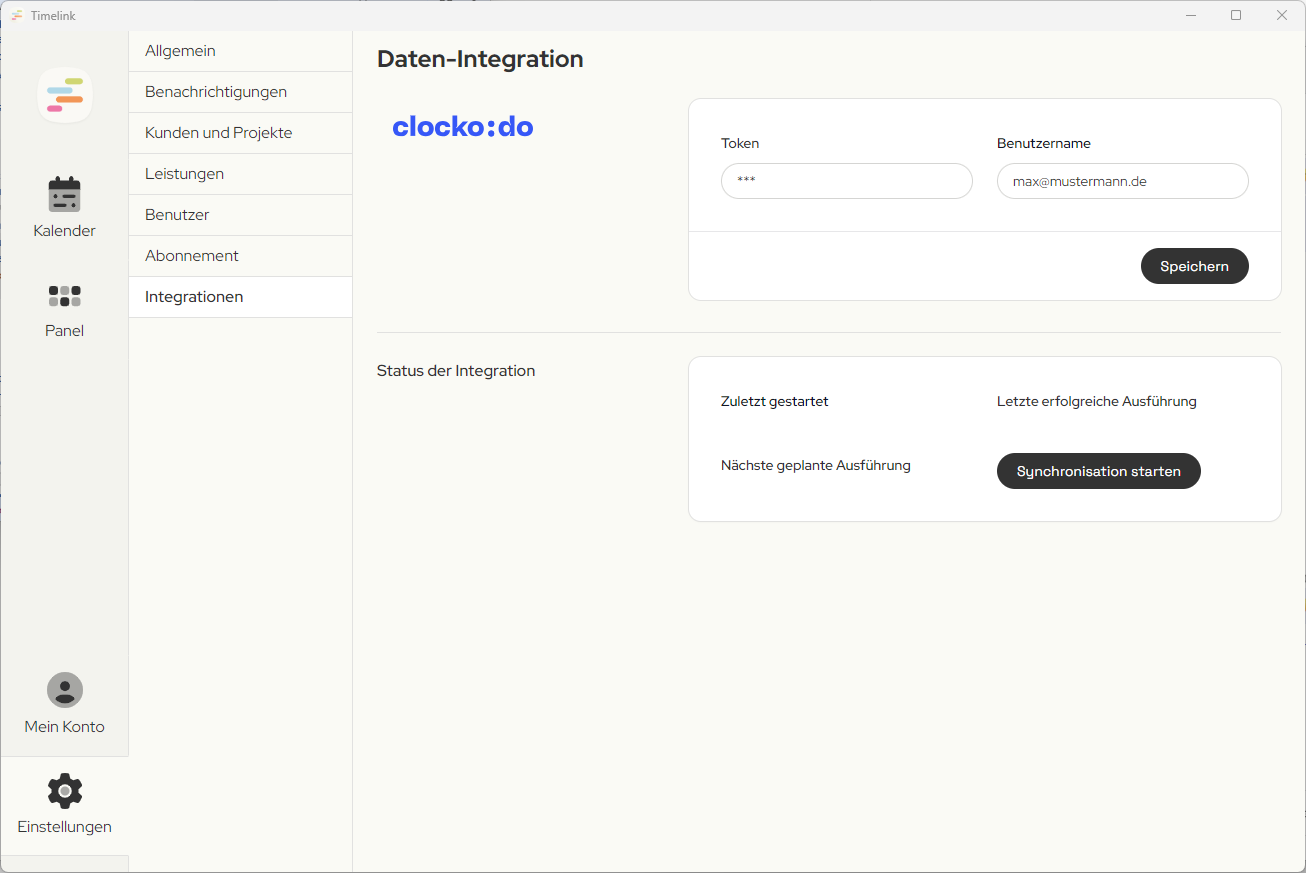Select the Einstellungen gear icon
1306x873 pixels.
coord(65,791)
